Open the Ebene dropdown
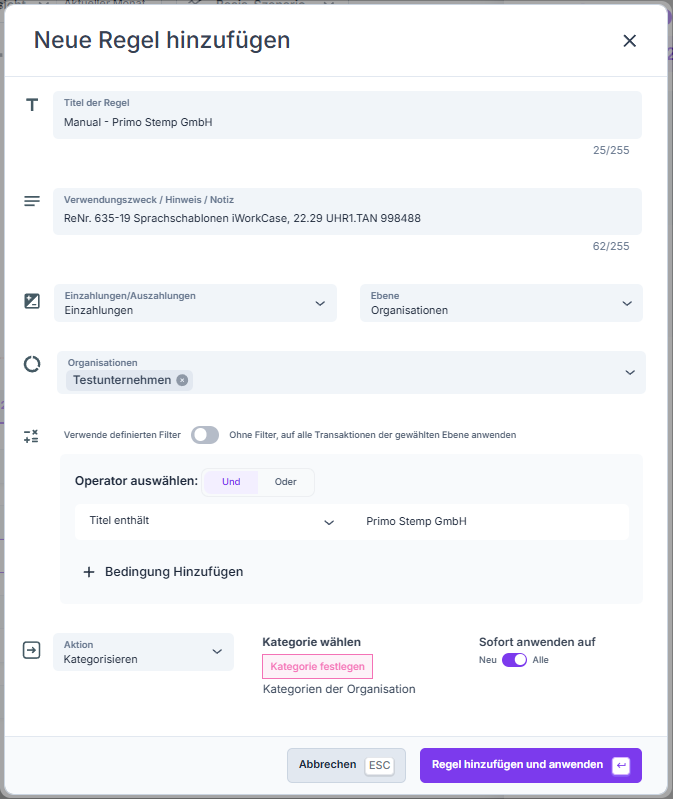This screenshot has height=799, width=673. click(500, 303)
